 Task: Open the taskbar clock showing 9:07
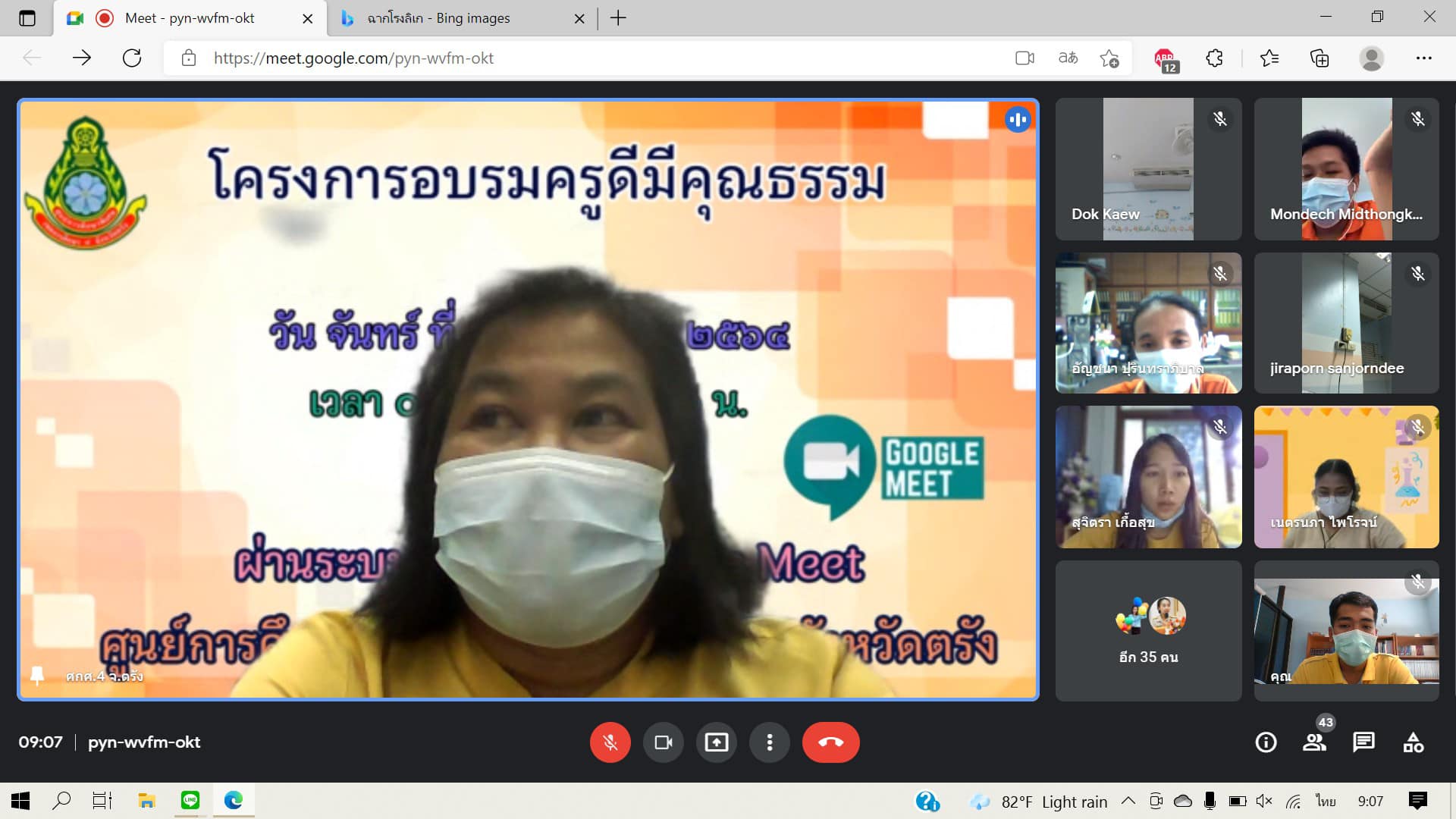click(x=1370, y=802)
